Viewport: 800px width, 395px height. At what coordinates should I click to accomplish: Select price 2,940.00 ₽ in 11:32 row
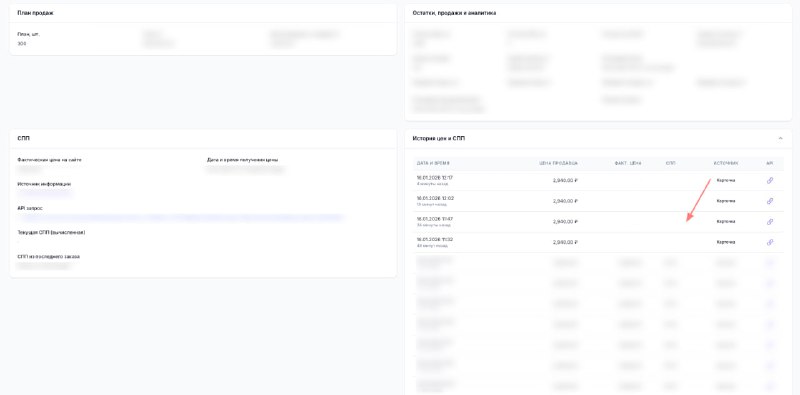[x=565, y=242]
